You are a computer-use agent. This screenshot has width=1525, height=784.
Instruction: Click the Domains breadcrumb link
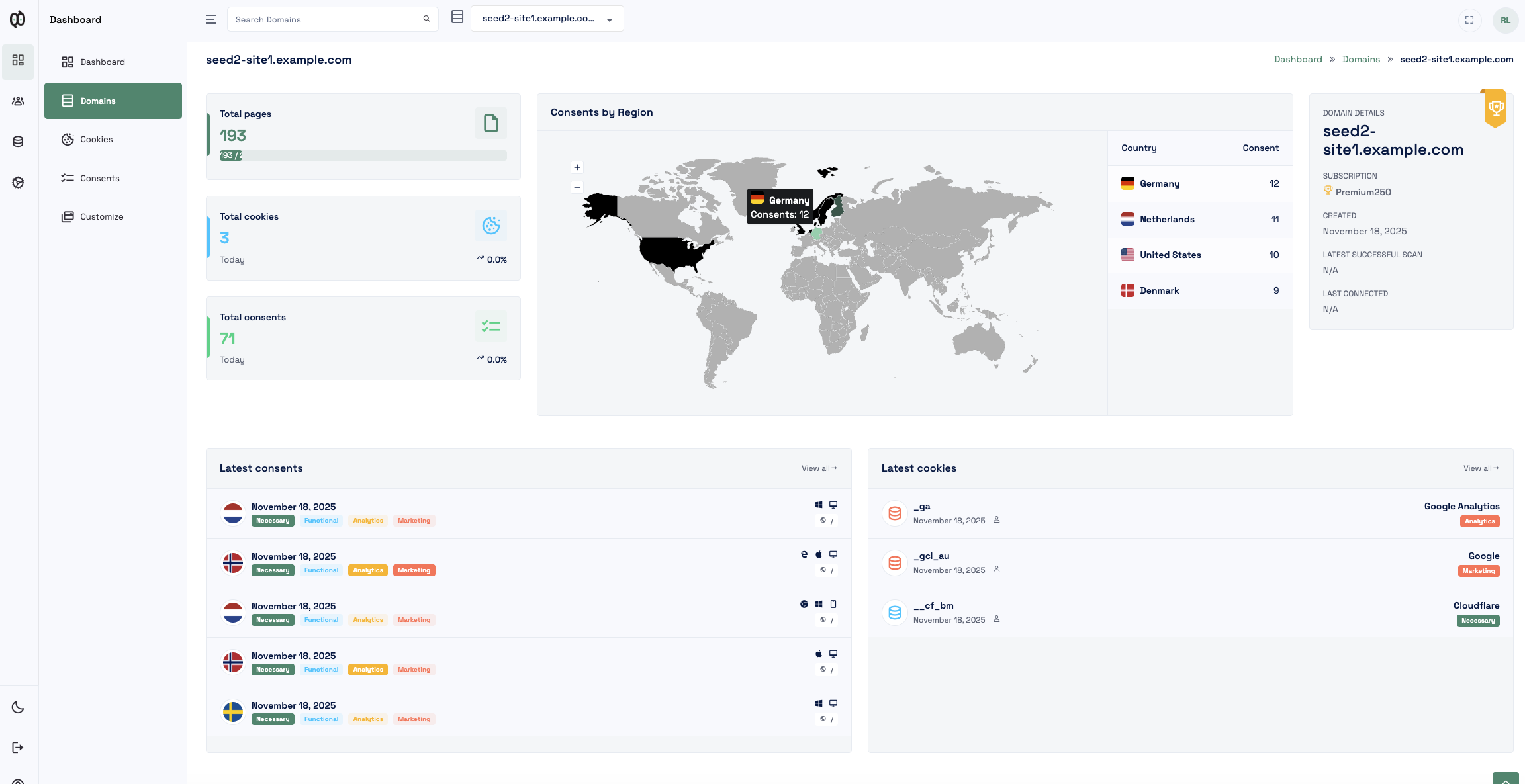pyautogui.click(x=1361, y=59)
